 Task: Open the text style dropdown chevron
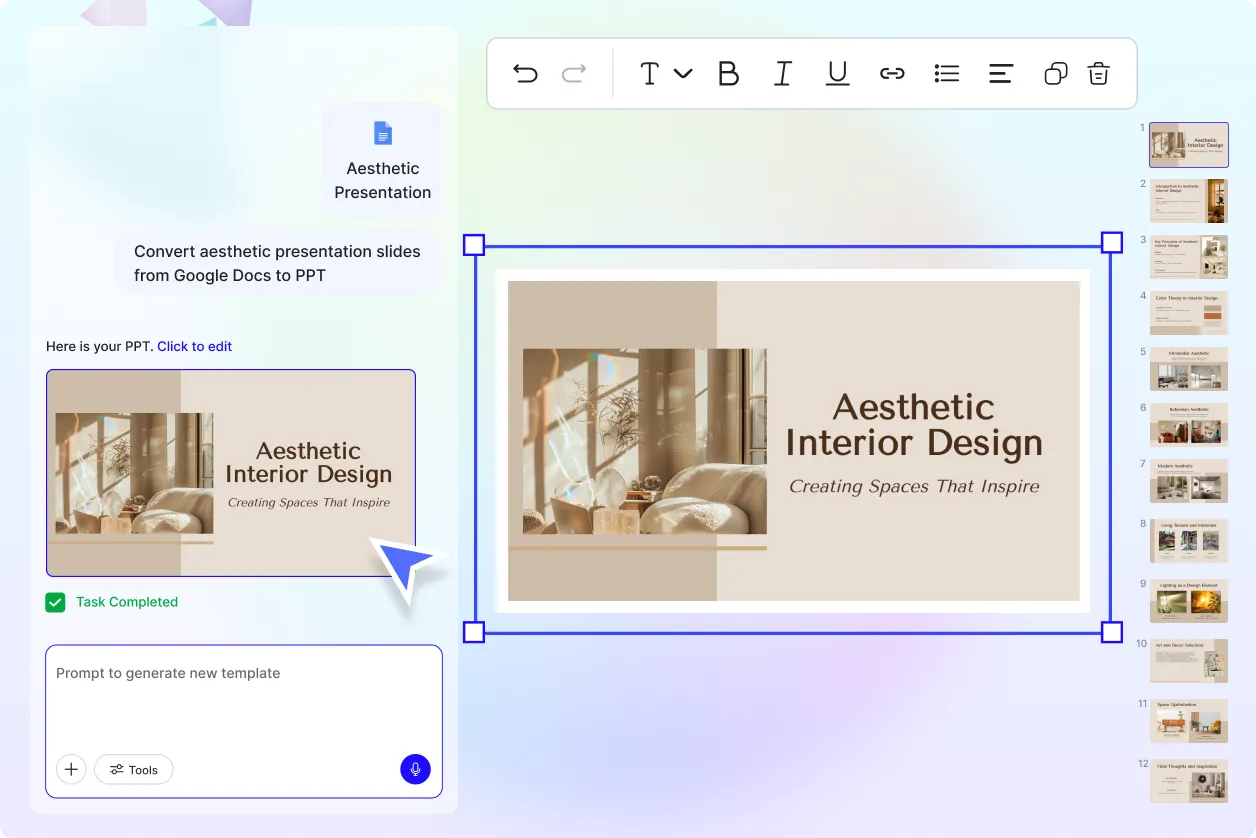683,73
